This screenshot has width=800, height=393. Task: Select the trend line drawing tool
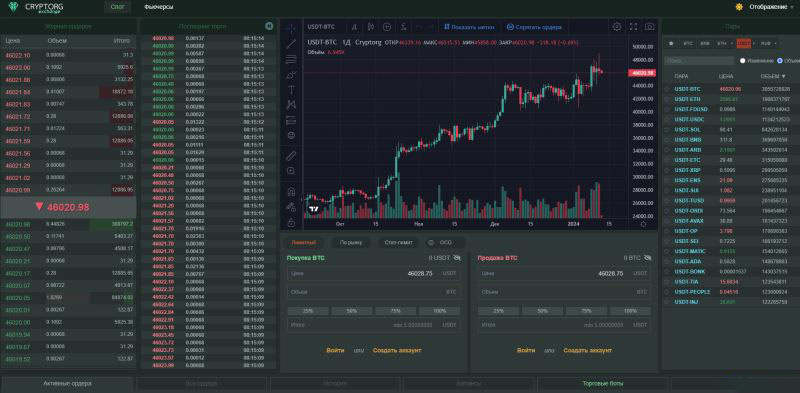[x=291, y=44]
